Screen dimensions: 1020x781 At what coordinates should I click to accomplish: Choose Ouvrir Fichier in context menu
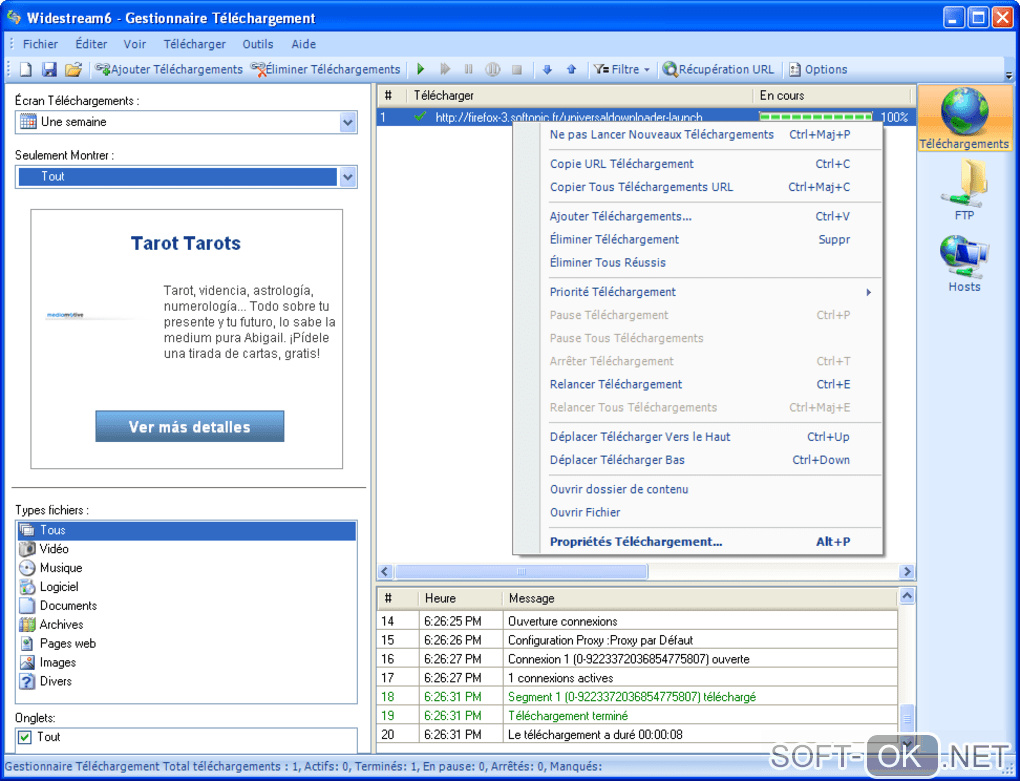click(x=697, y=512)
